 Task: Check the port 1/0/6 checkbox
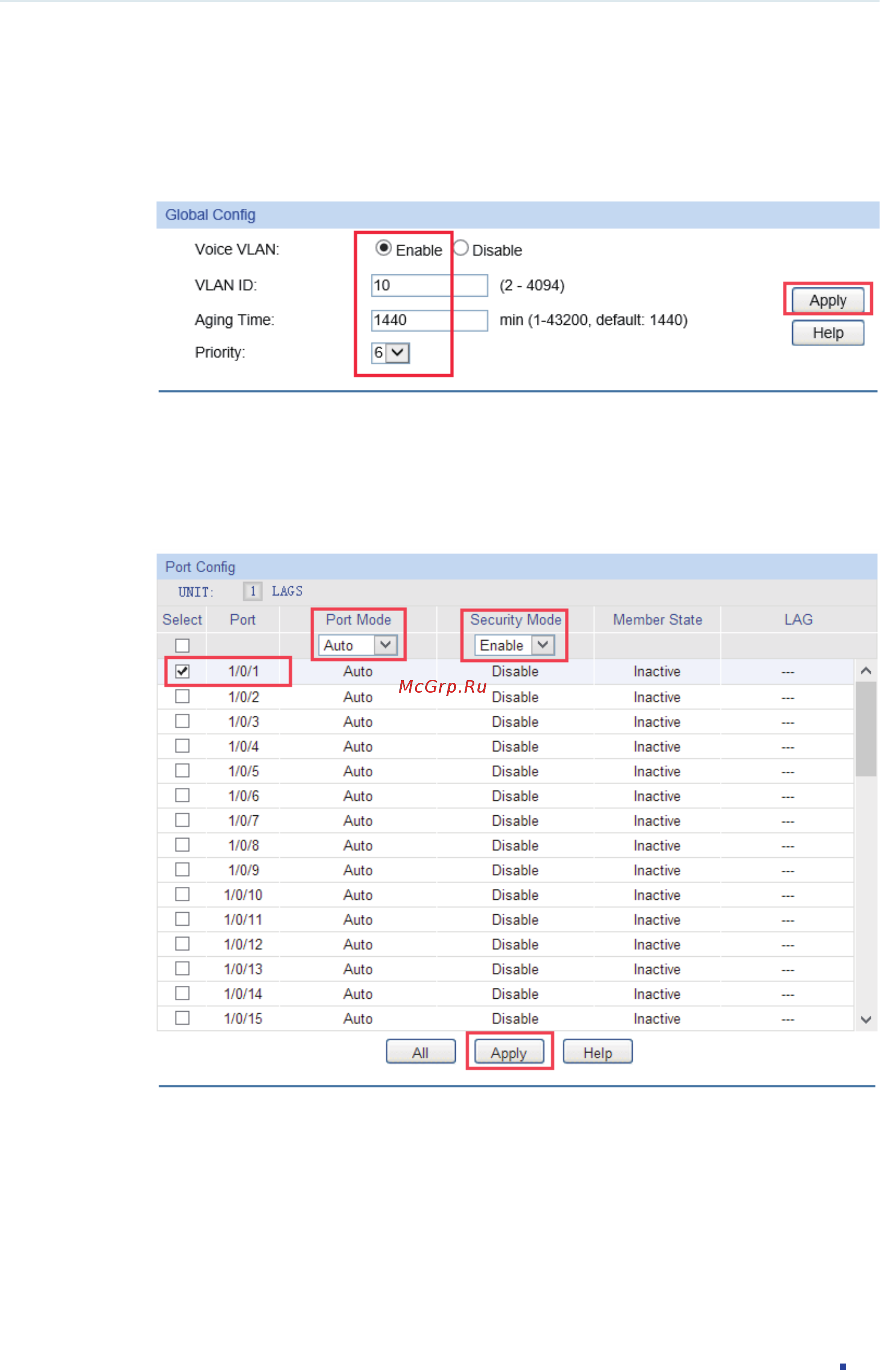182,795
